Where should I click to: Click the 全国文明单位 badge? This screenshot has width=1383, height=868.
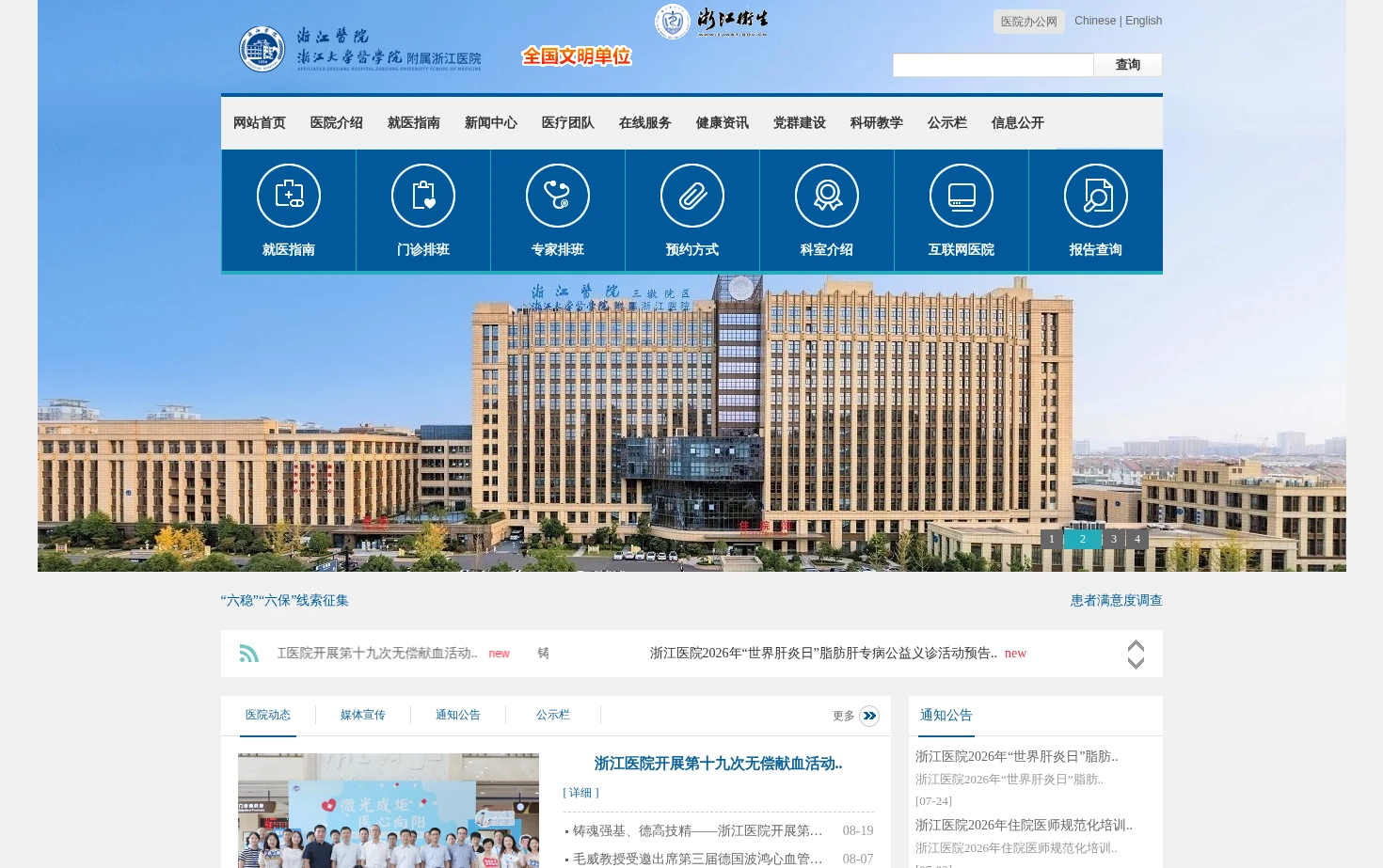(577, 56)
